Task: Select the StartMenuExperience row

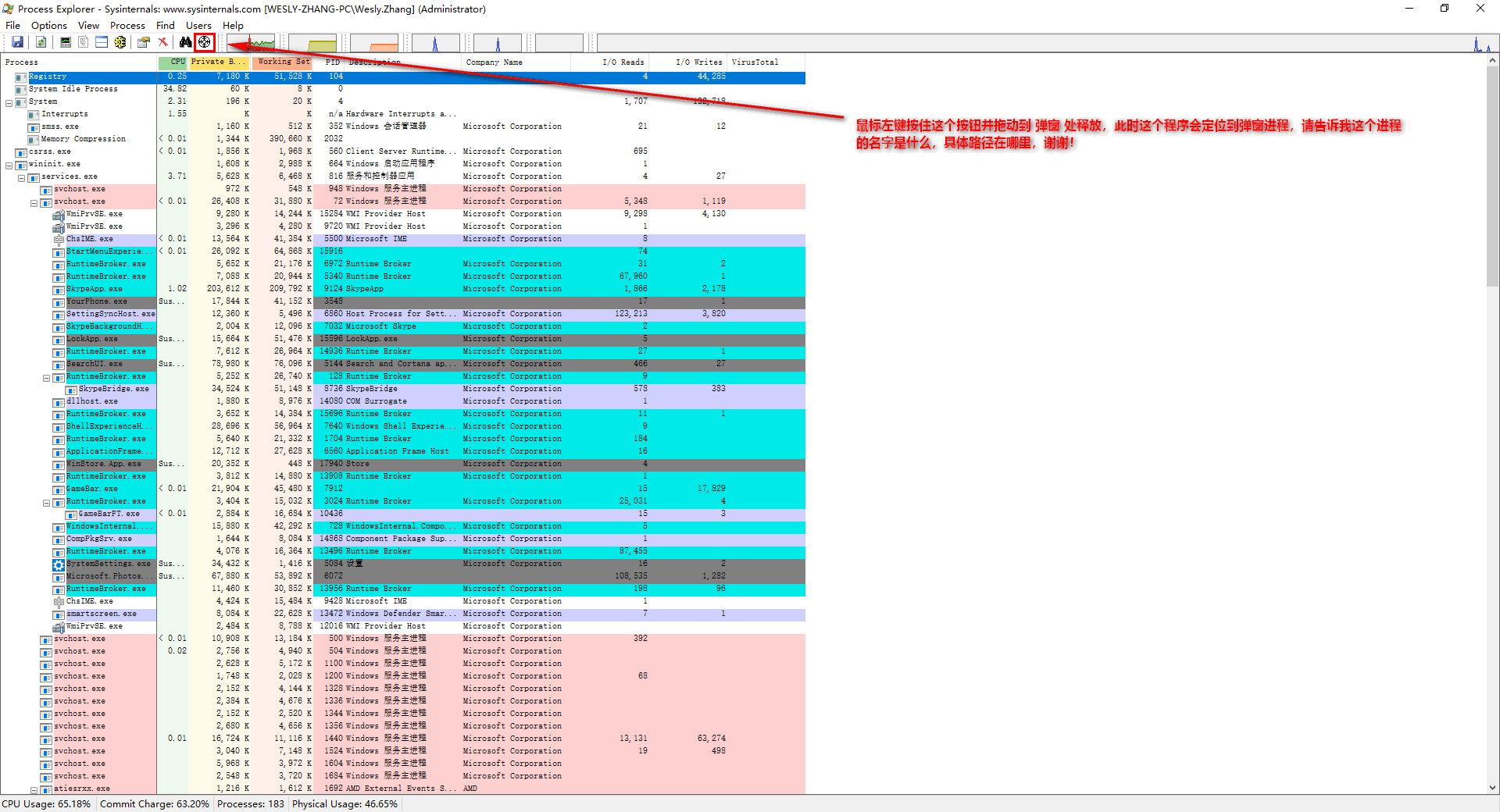Action: 403,251
